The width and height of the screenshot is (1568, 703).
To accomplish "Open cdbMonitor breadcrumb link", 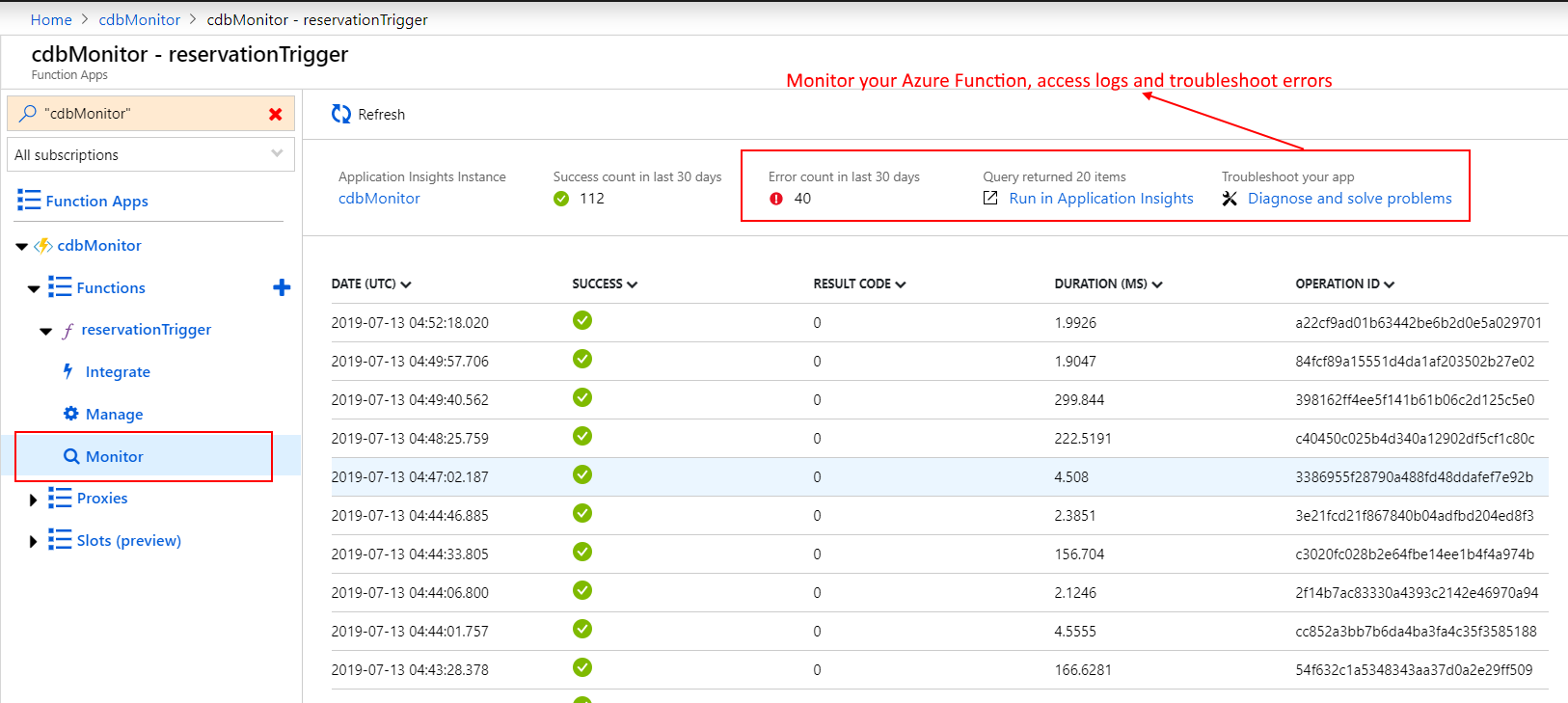I will (x=140, y=19).
